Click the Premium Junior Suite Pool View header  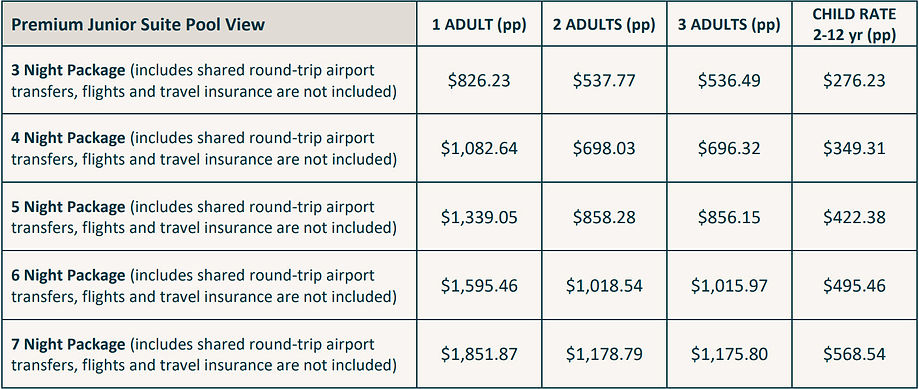[x=209, y=24]
